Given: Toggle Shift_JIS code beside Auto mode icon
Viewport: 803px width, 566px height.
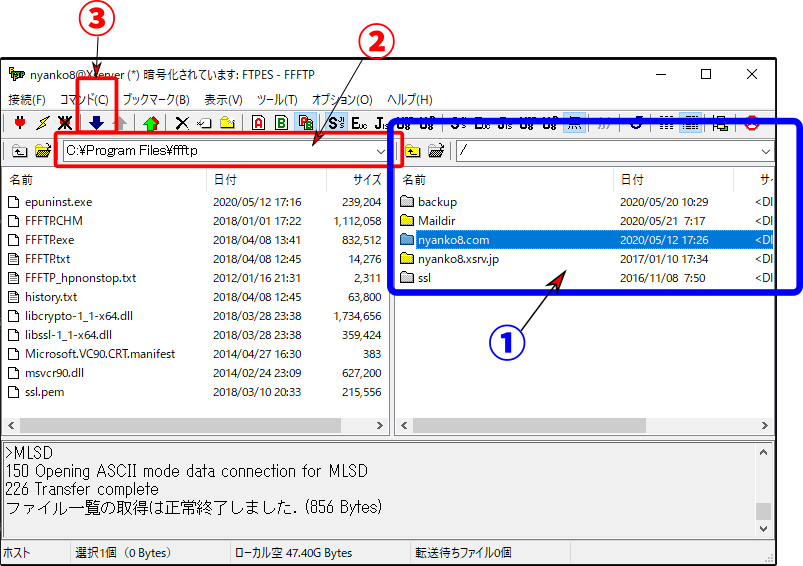Looking at the screenshot, I should coord(336,123).
